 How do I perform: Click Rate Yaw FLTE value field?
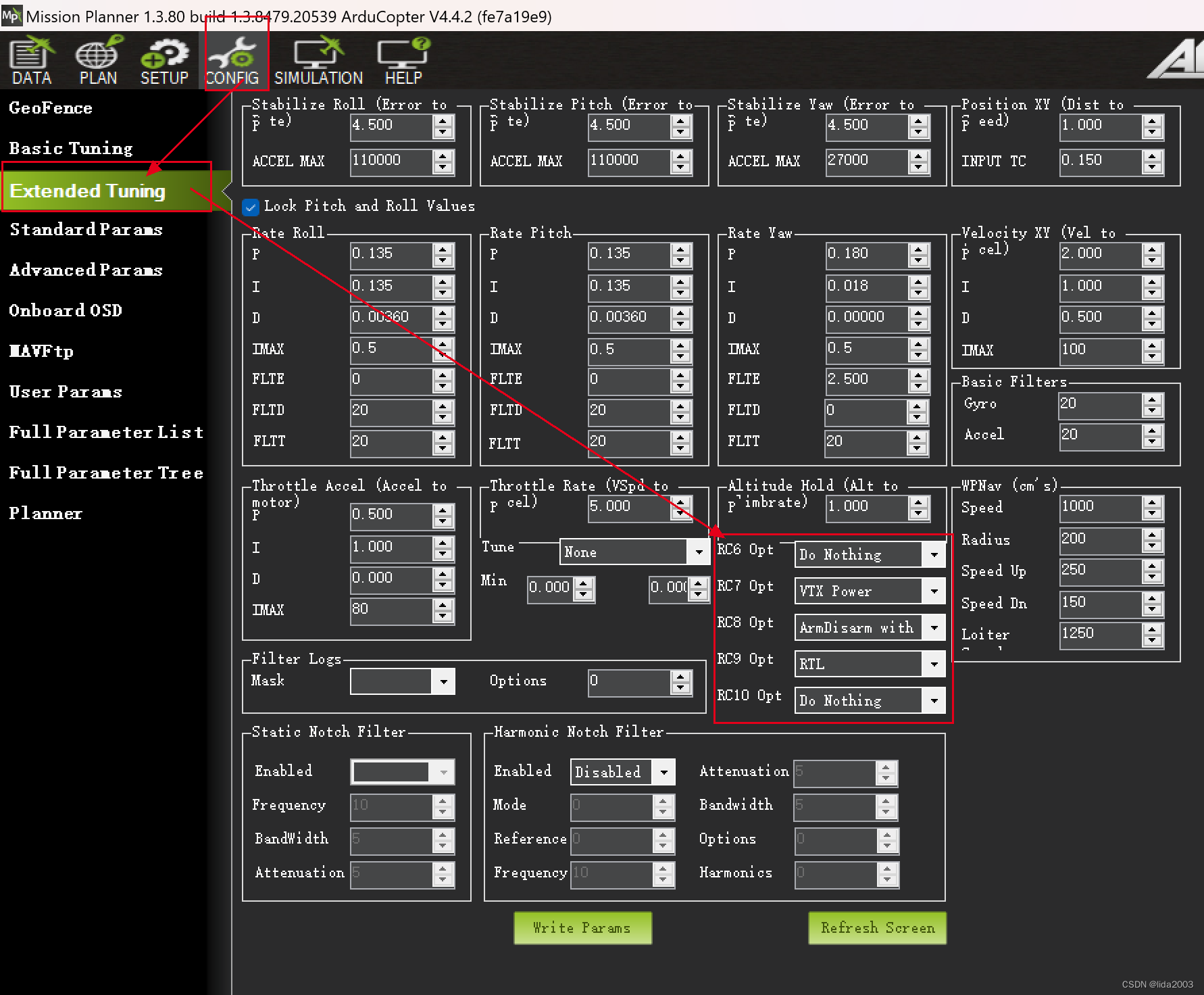click(x=867, y=380)
